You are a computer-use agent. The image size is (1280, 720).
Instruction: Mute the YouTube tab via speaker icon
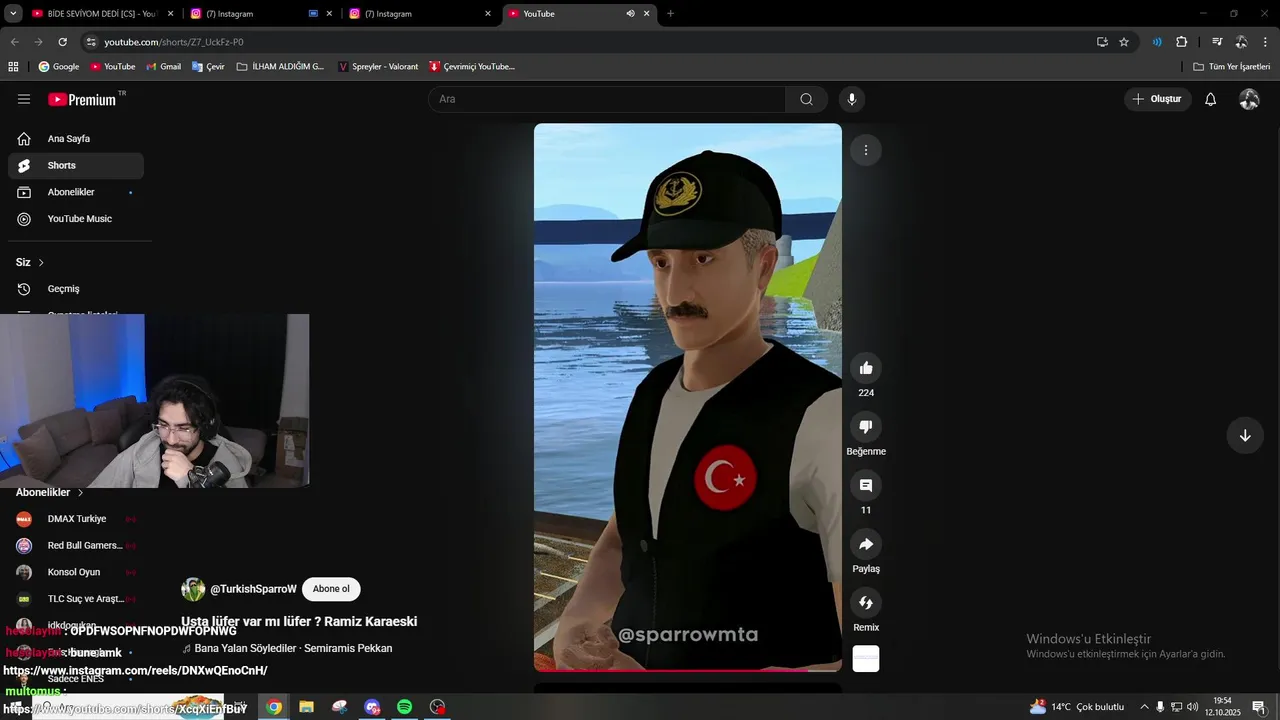pos(630,14)
